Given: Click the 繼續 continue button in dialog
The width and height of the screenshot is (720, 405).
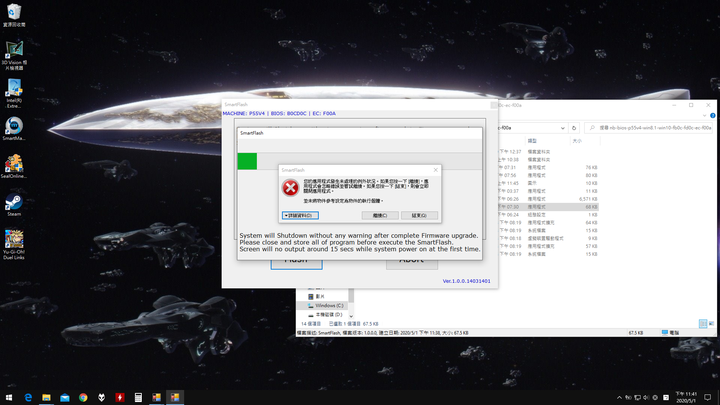Looking at the screenshot, I should 380,215.
